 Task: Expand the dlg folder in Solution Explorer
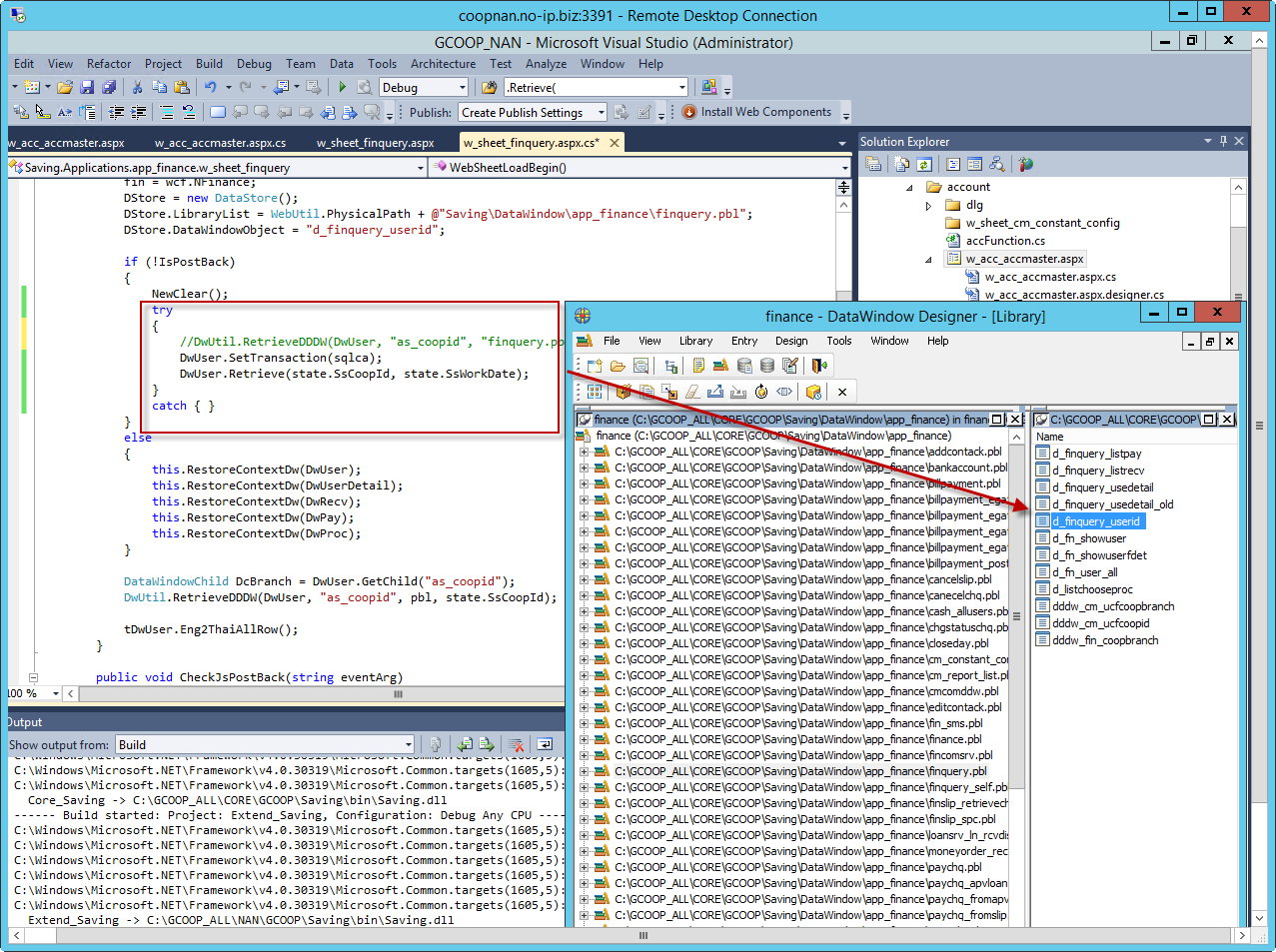point(928,205)
